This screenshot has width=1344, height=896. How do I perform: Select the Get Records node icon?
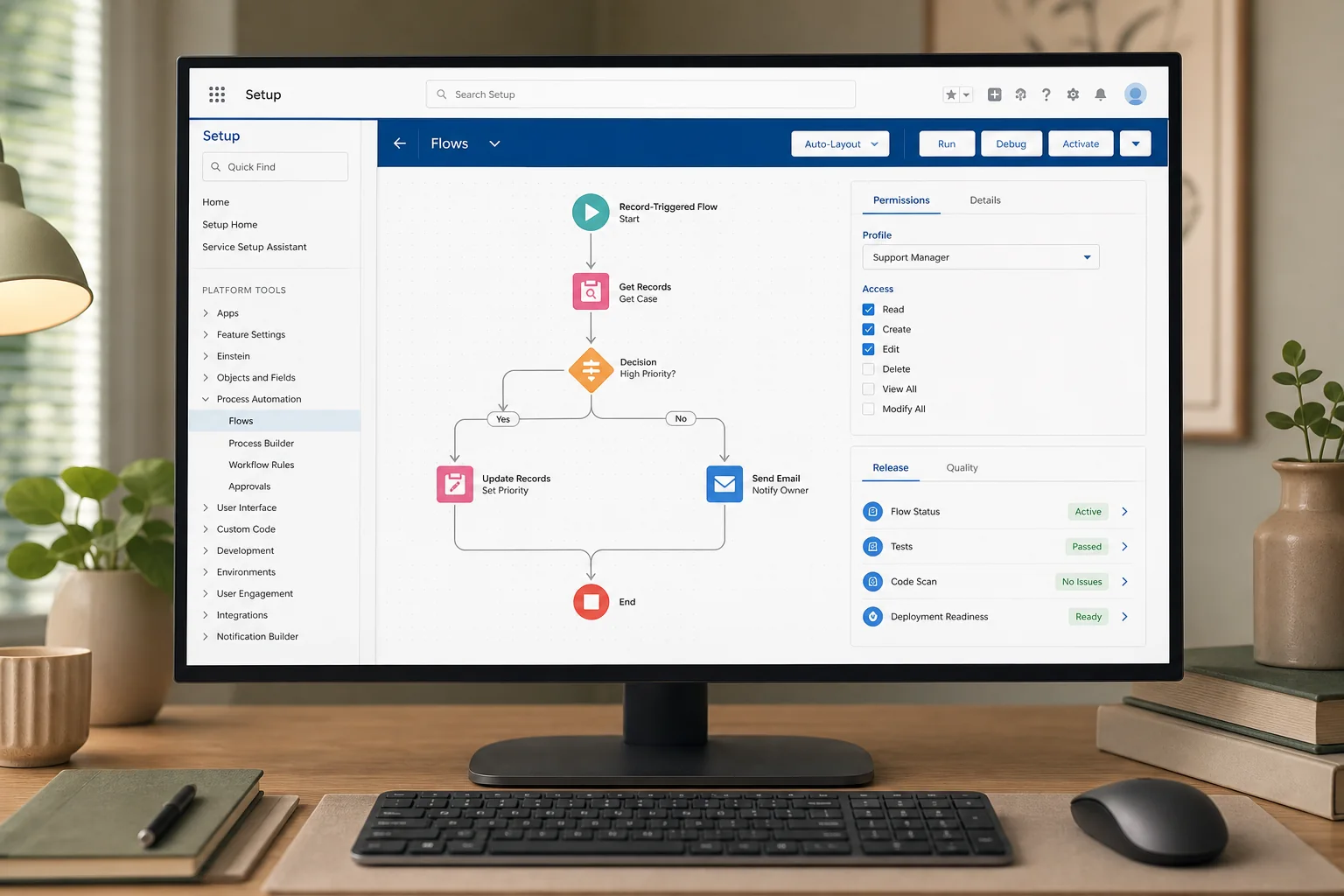coord(591,291)
